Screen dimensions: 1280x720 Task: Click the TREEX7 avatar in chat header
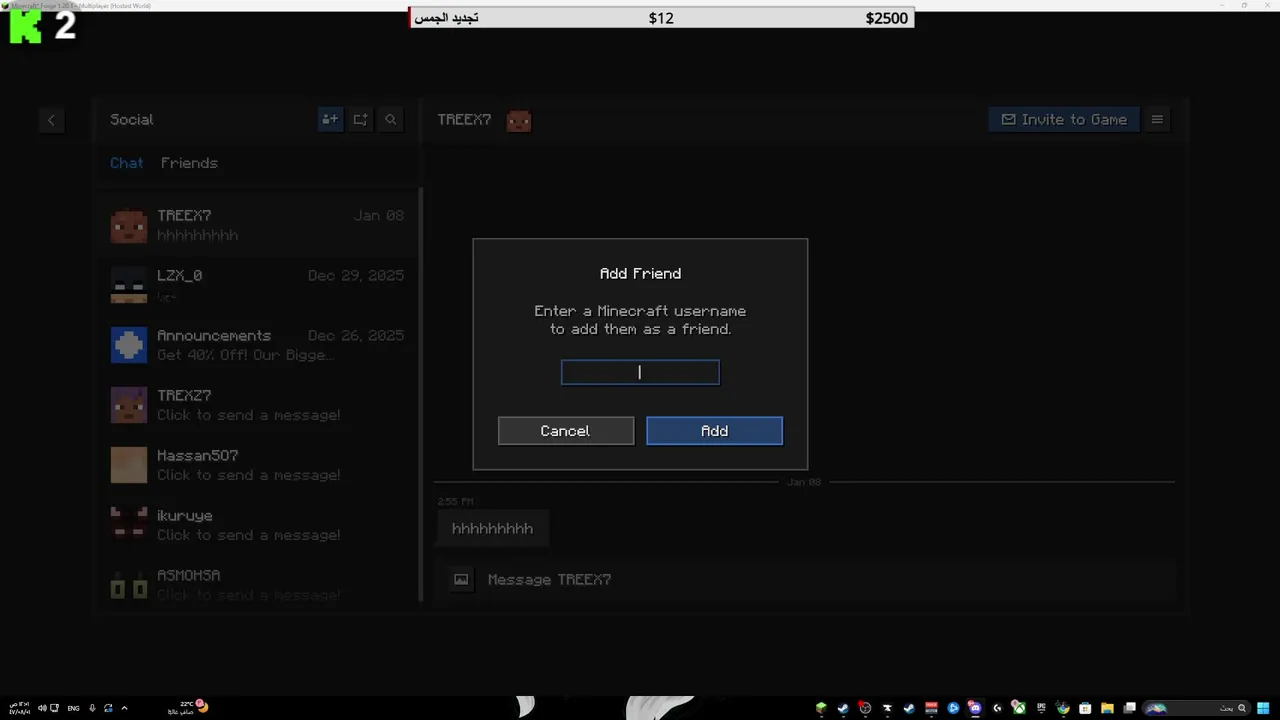click(x=518, y=121)
